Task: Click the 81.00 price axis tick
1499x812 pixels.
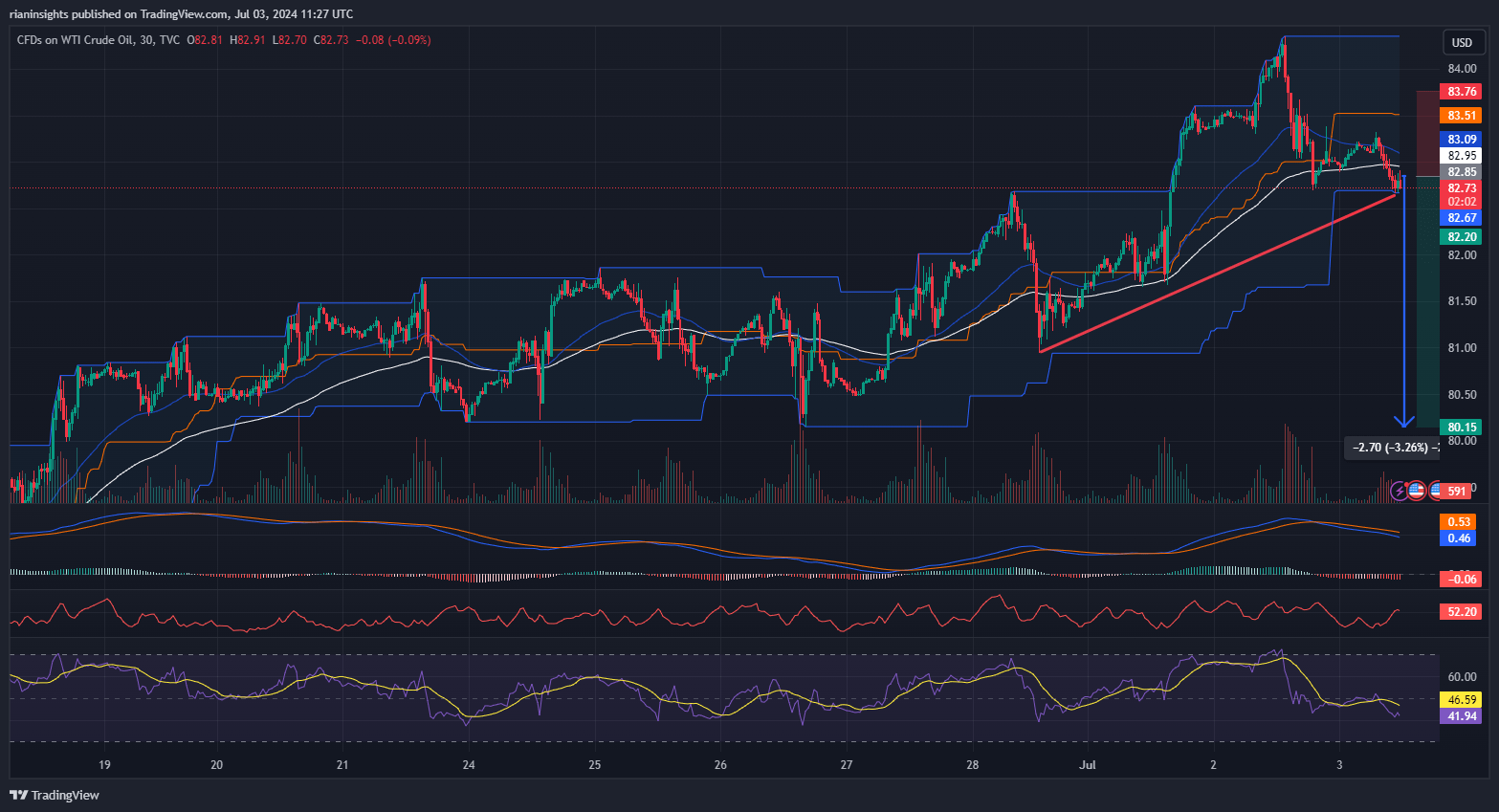Action: click(x=1462, y=348)
